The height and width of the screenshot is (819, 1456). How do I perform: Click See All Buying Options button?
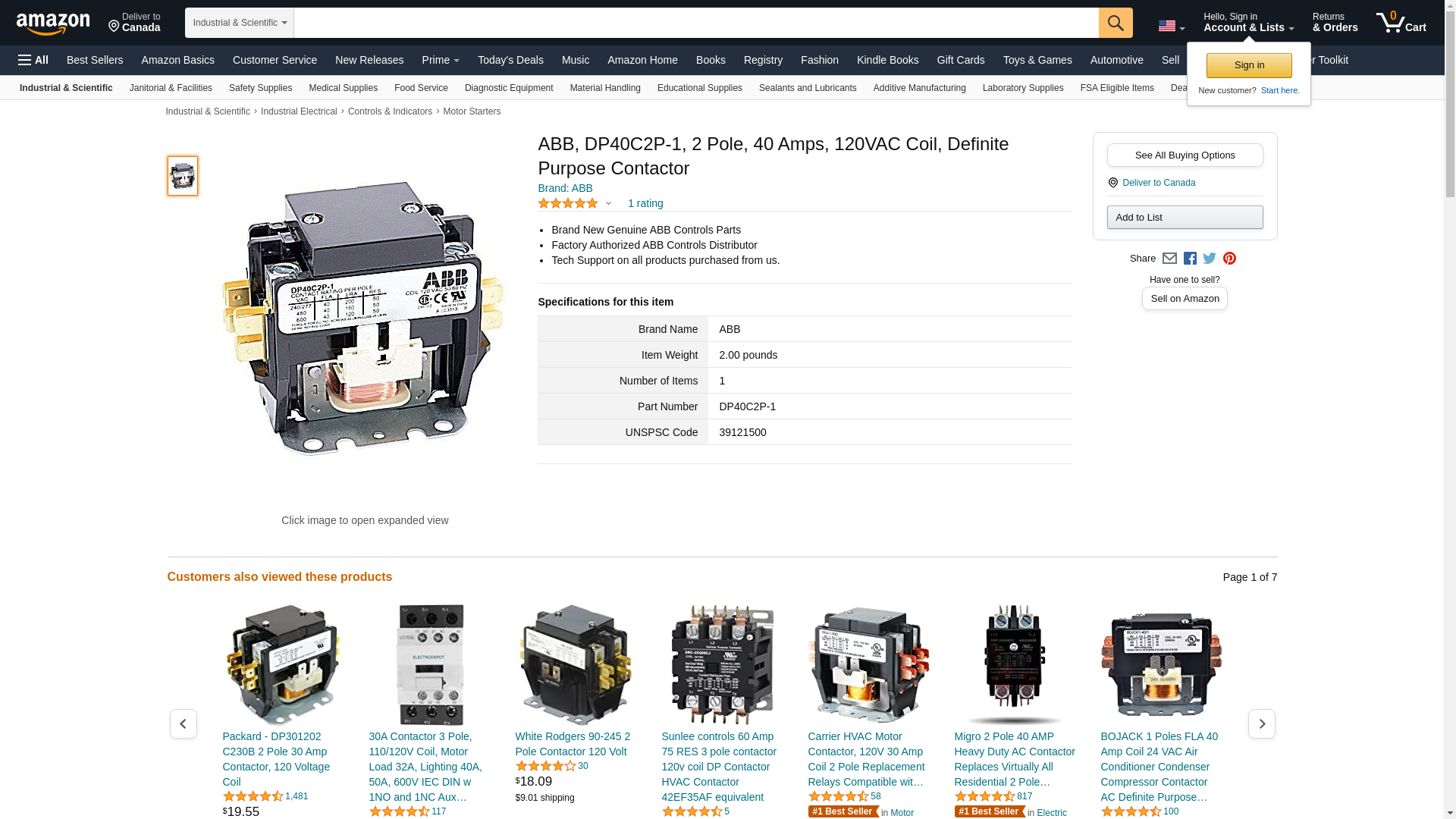tap(1185, 155)
